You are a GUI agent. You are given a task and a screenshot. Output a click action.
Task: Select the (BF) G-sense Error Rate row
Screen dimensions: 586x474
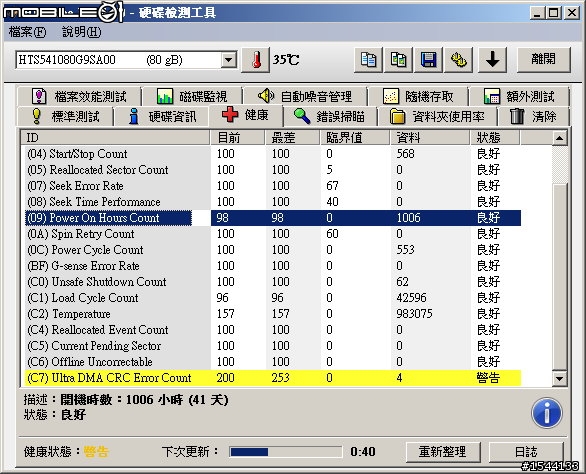point(273,266)
